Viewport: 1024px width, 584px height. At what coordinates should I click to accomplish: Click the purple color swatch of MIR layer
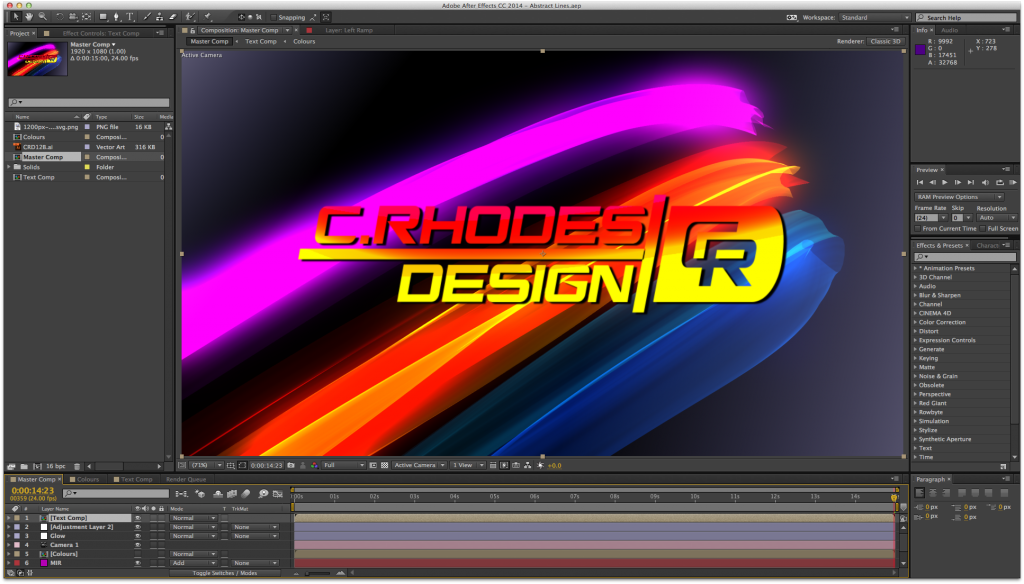point(42,563)
